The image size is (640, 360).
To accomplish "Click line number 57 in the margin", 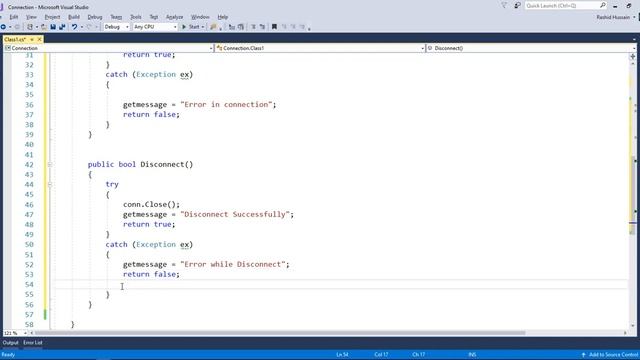I will [x=29, y=315].
